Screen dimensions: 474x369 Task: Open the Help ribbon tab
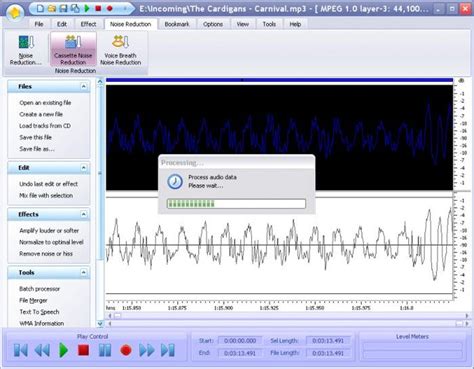[x=295, y=24]
